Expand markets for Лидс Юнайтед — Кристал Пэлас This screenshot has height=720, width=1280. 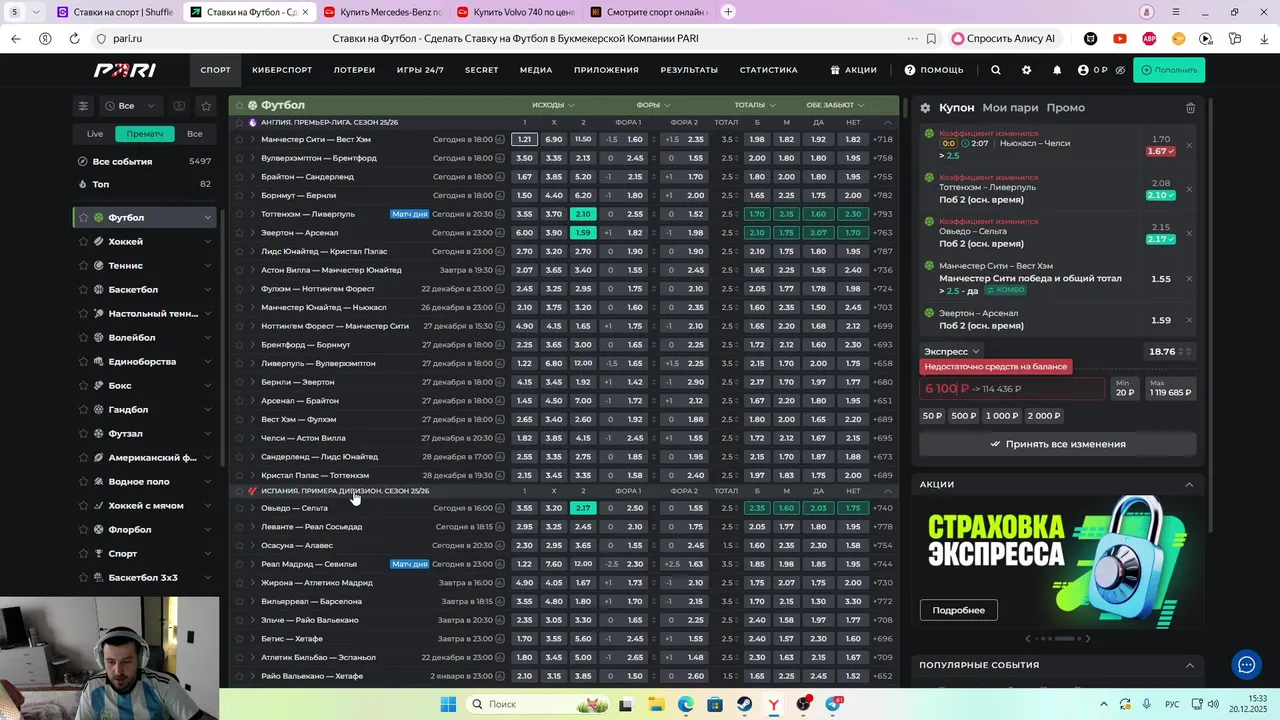point(252,251)
